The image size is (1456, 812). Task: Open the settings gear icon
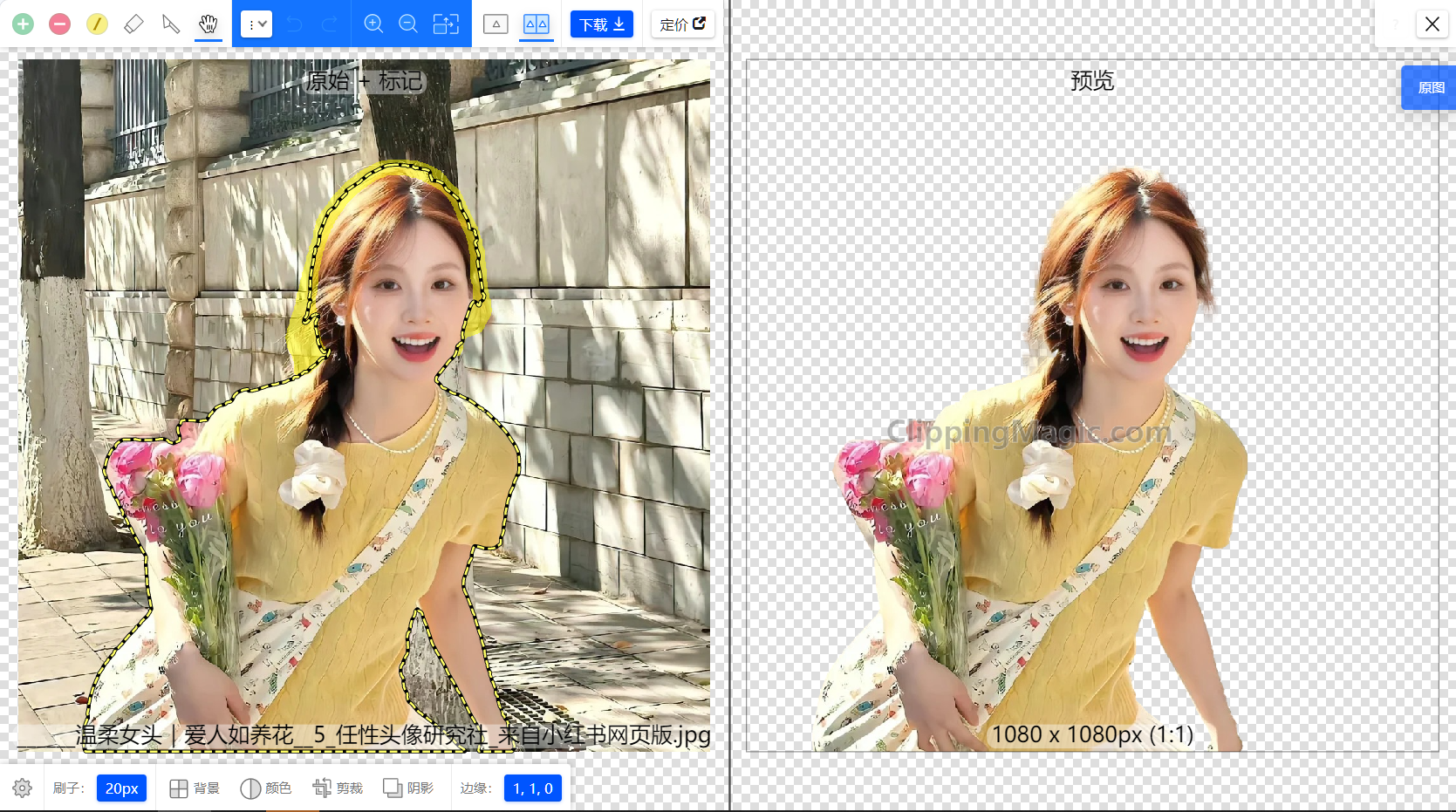click(x=23, y=788)
